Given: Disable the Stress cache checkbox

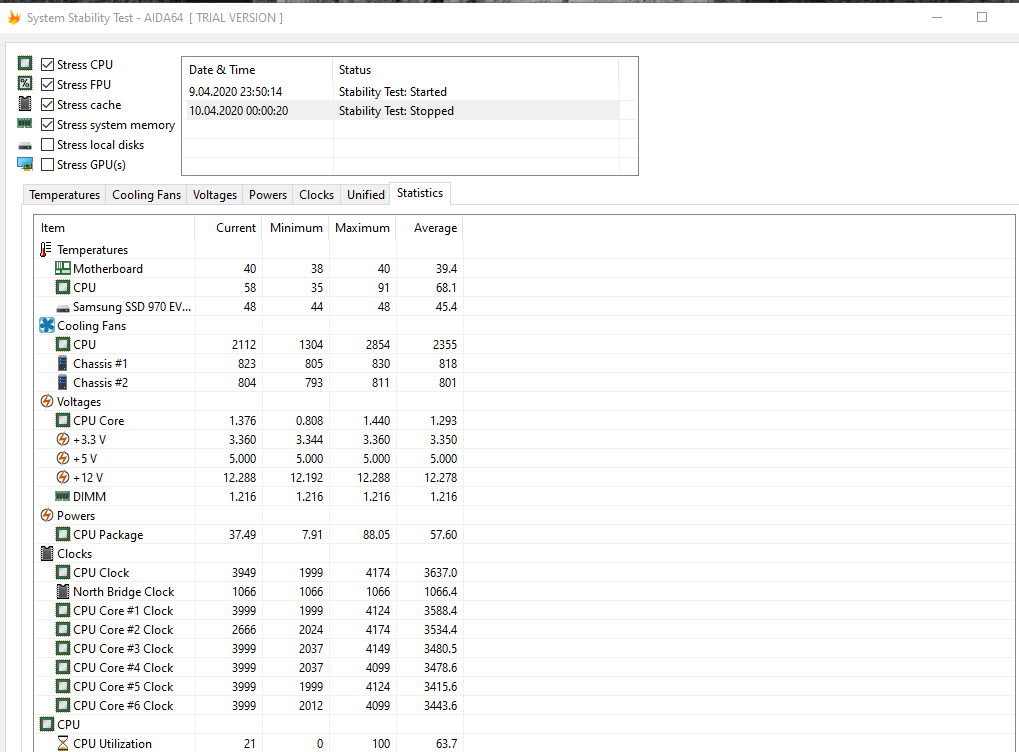Looking at the screenshot, I should (x=47, y=104).
